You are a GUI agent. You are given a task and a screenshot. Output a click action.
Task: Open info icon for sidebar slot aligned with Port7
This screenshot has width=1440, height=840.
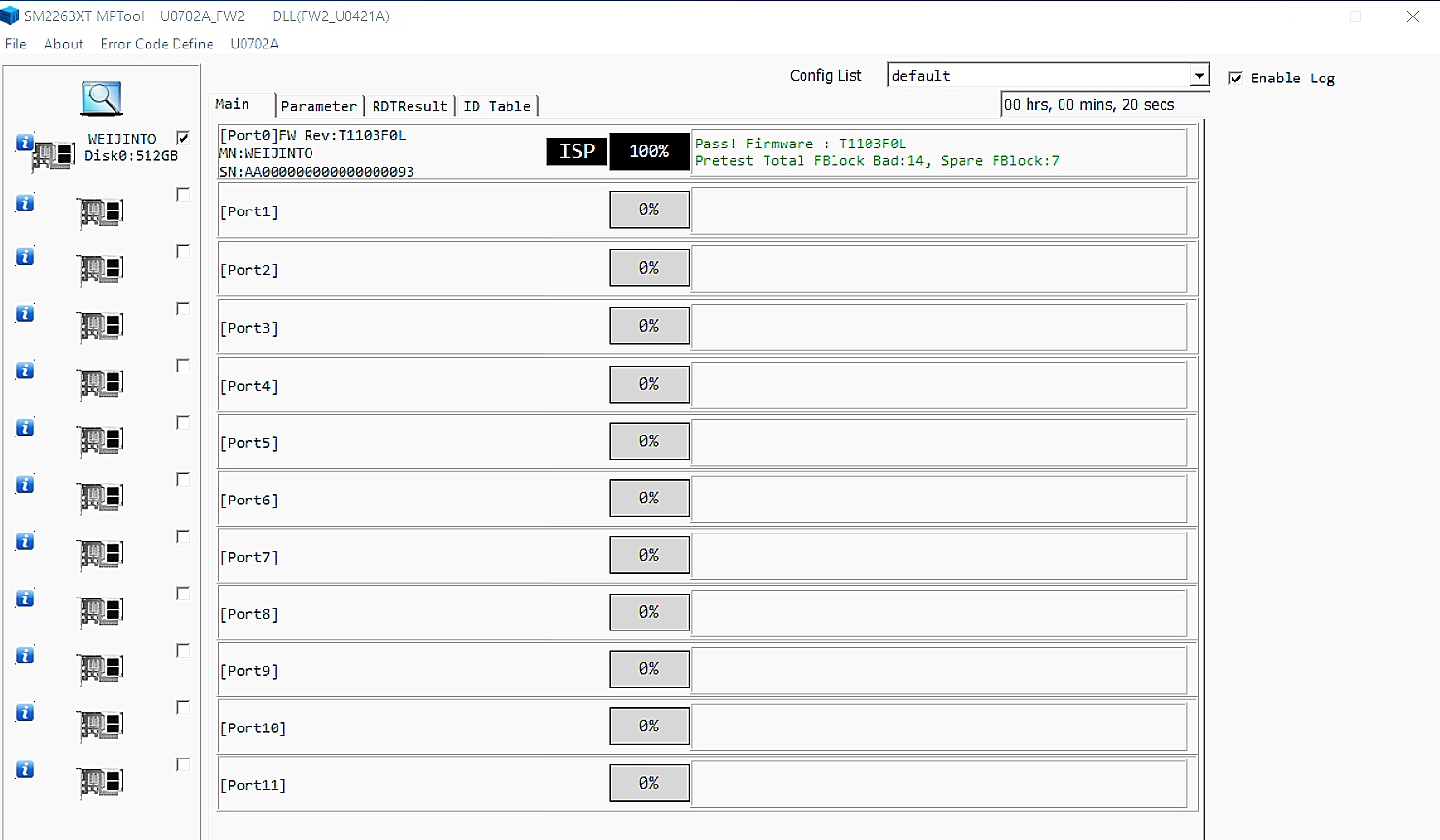click(x=25, y=541)
